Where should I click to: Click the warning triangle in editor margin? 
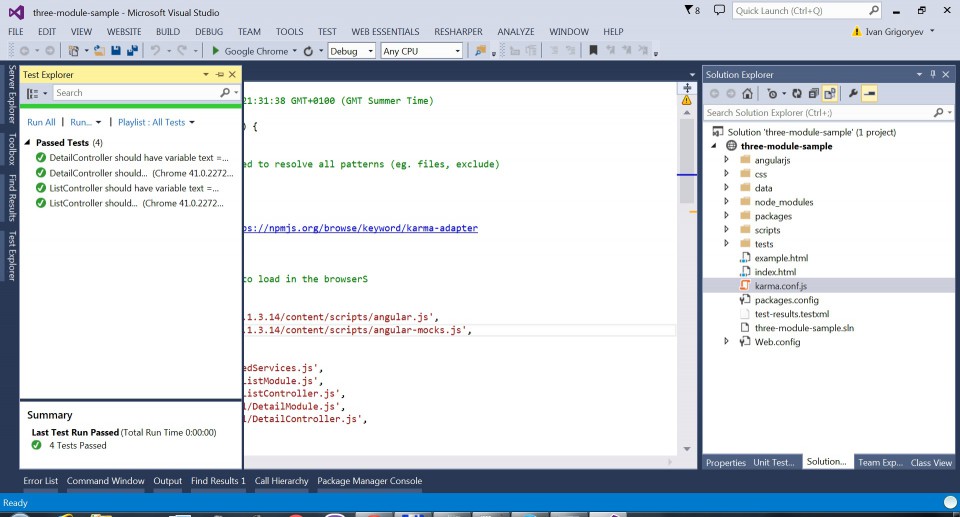(686, 100)
